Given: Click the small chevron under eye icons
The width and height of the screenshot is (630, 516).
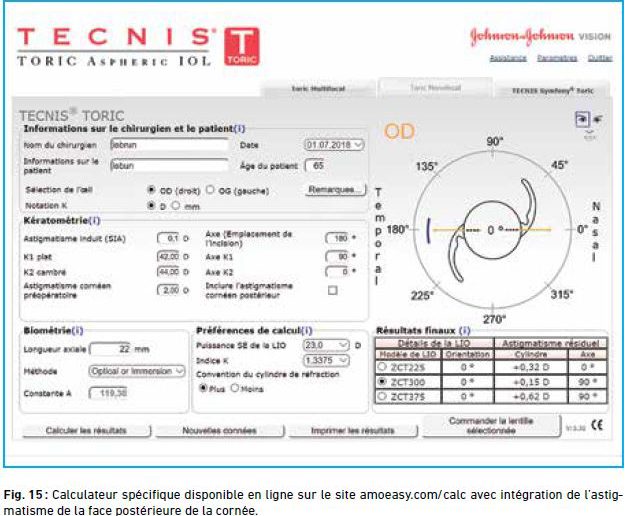Looking at the screenshot, I should click(589, 133).
